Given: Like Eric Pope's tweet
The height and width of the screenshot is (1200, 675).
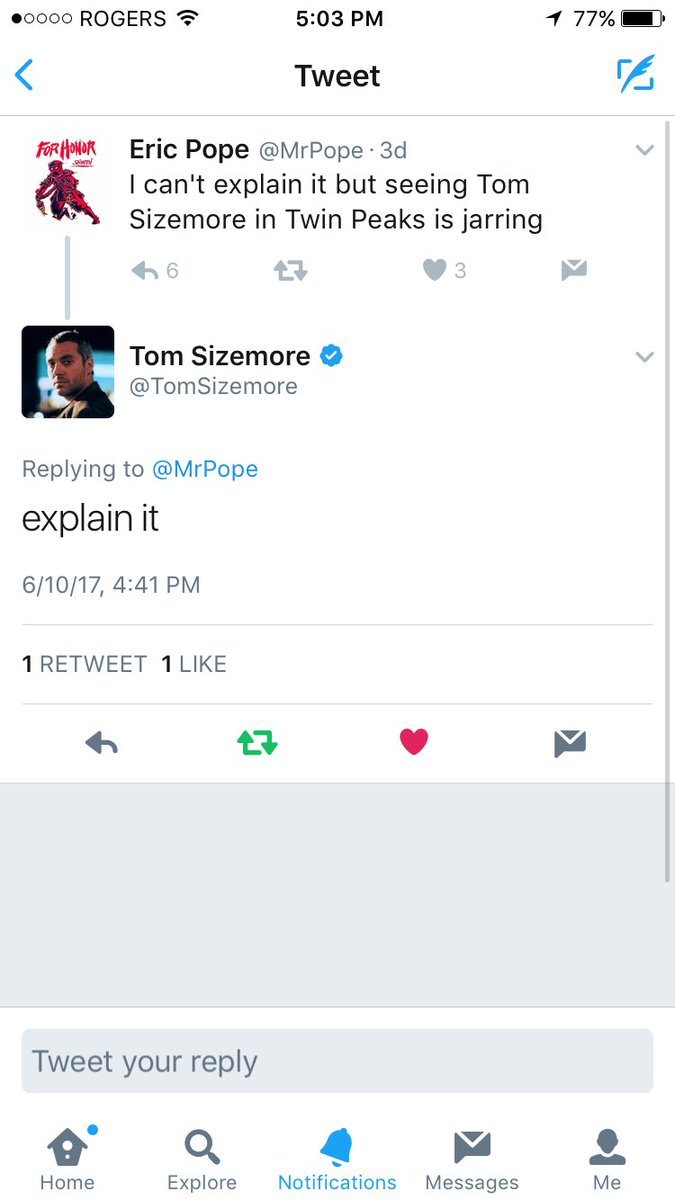Looking at the screenshot, I should 435,270.
